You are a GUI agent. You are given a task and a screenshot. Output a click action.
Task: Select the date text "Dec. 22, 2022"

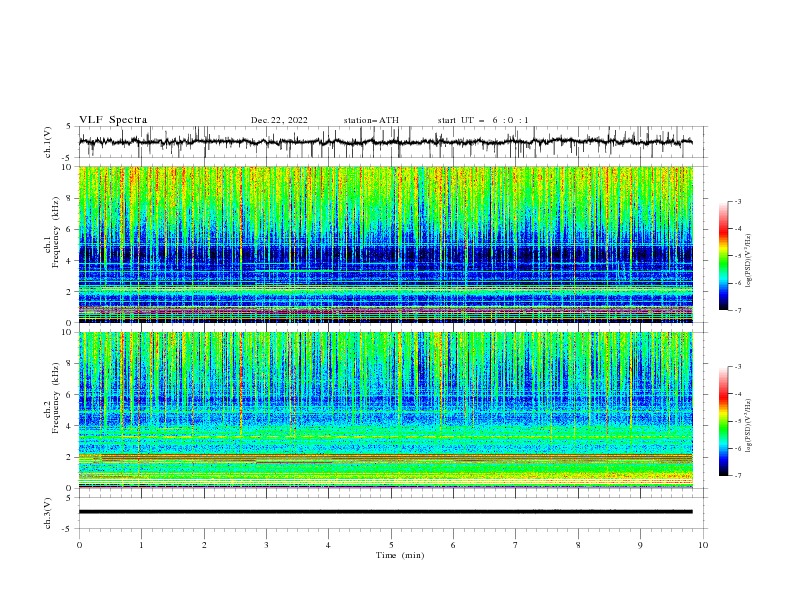(279, 120)
